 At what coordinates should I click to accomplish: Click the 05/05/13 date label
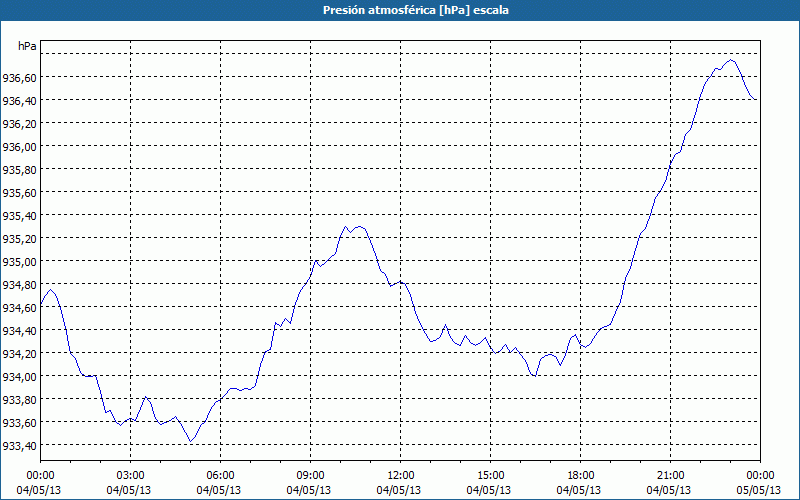point(759,490)
